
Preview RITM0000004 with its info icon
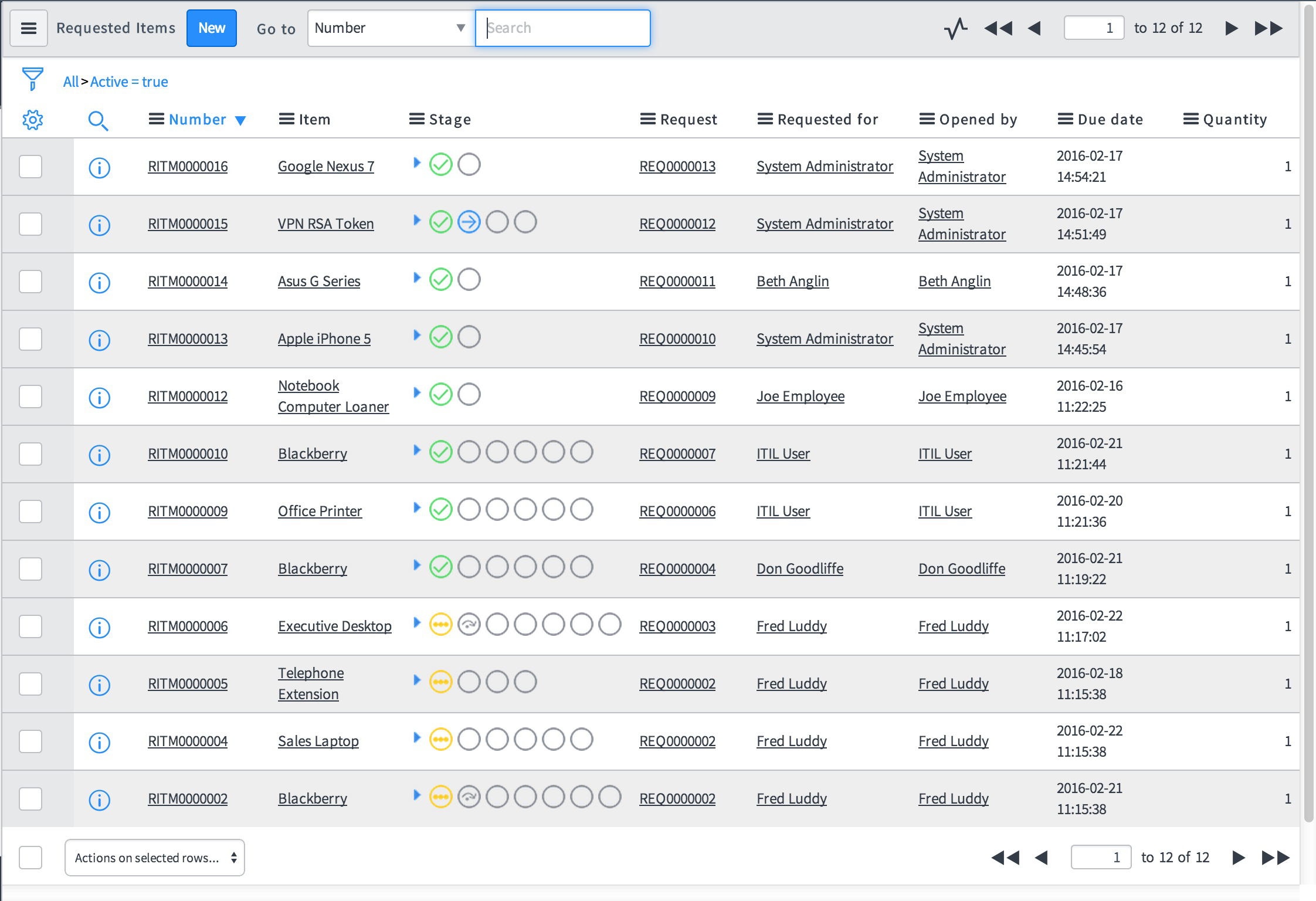pos(99,743)
